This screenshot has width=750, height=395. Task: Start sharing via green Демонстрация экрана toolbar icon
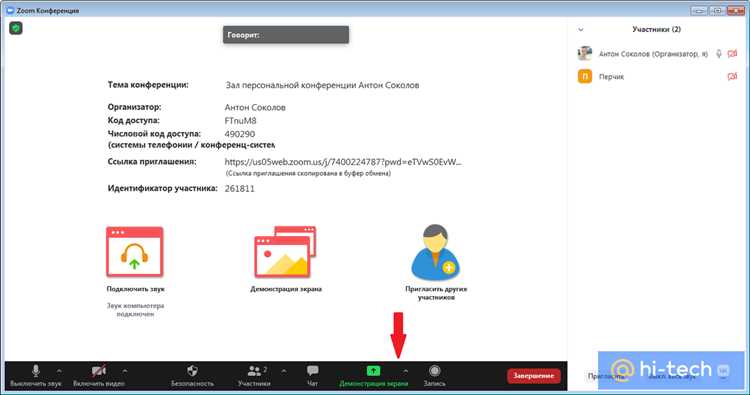point(373,371)
